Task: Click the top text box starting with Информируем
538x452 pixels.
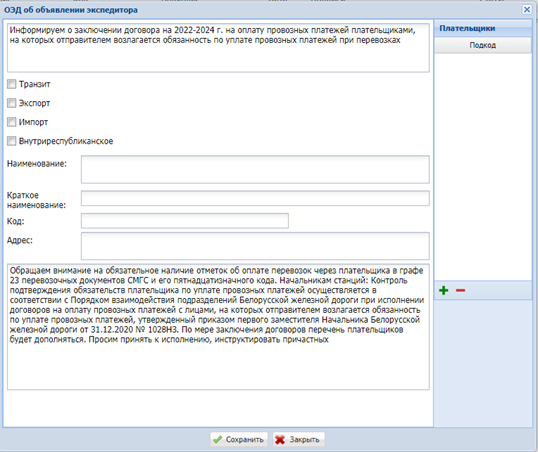Action: tap(218, 48)
